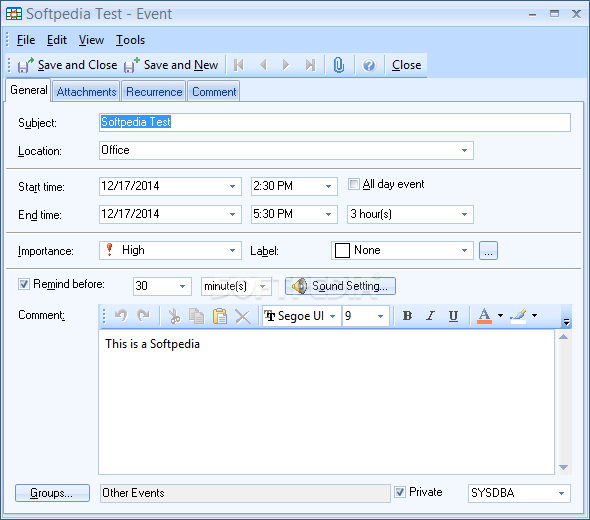Image resolution: width=590 pixels, height=520 pixels.
Task: Open the font color dropdown arrow
Action: (500, 315)
